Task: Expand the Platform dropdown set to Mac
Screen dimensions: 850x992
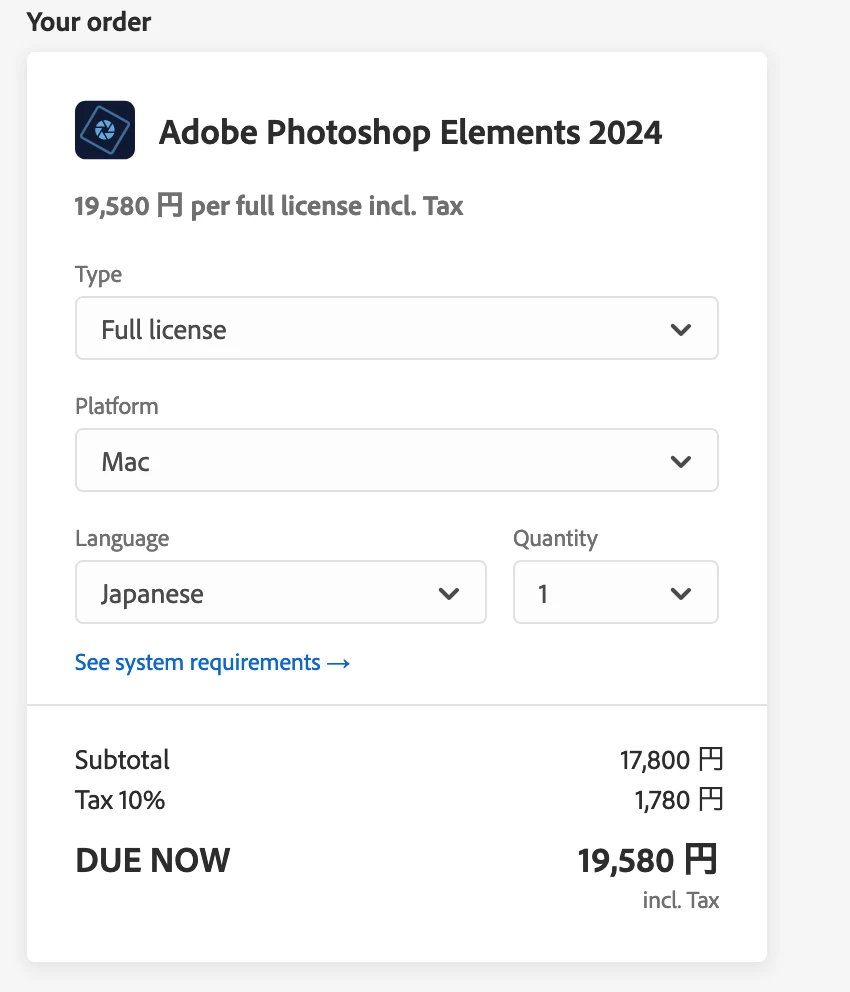Action: 396,461
